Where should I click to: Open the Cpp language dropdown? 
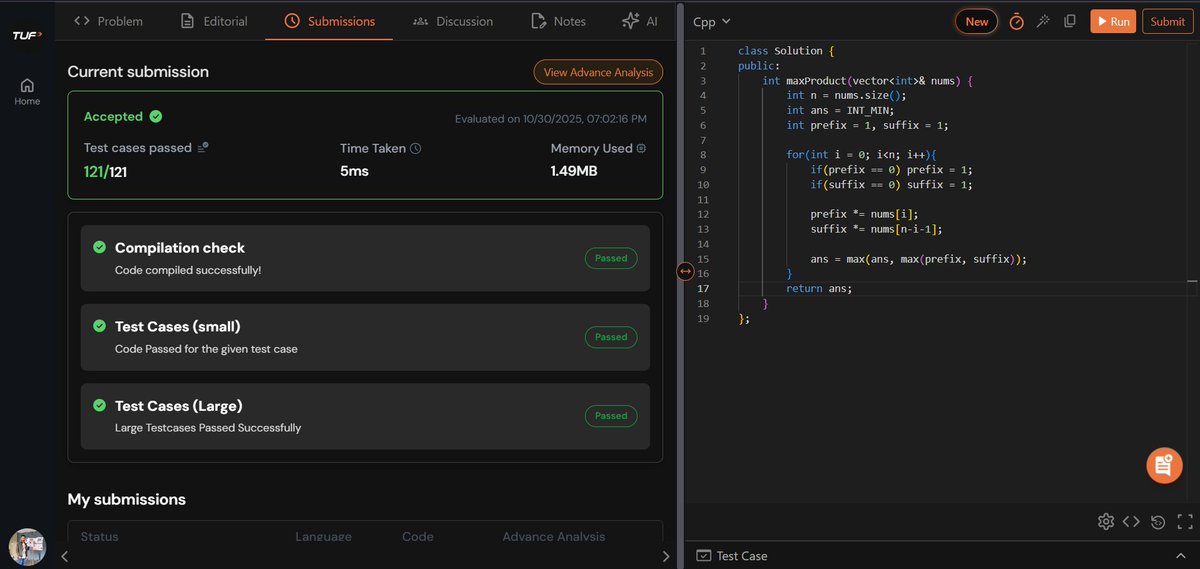click(712, 21)
